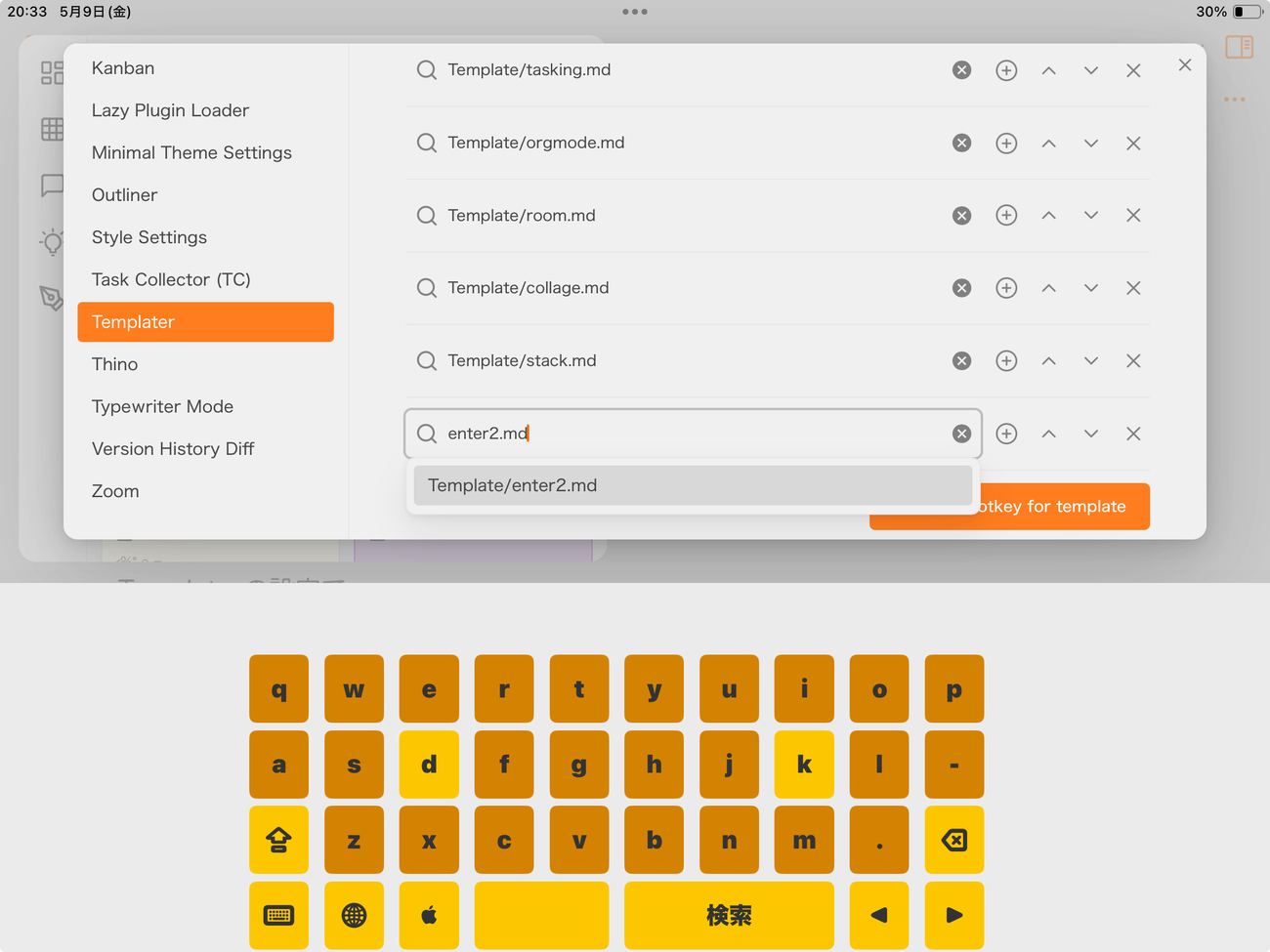Viewport: 1270px width, 952px height.
Task: Tap the Apple logo key
Action: click(429, 916)
